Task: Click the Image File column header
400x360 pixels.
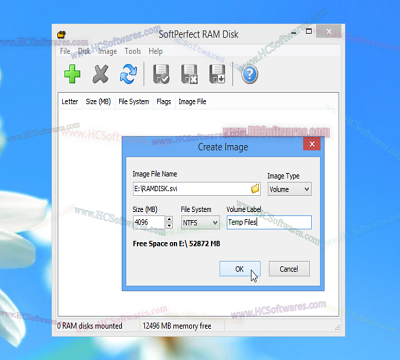Action: point(192,102)
